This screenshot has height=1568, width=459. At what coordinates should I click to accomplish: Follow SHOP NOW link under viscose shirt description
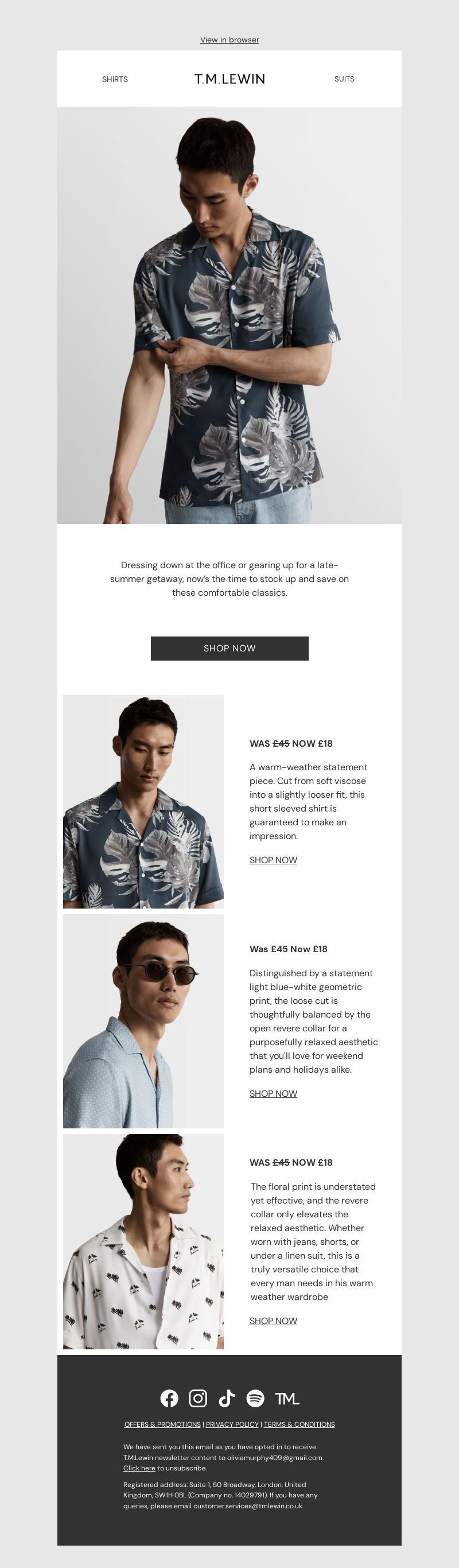pyautogui.click(x=273, y=860)
